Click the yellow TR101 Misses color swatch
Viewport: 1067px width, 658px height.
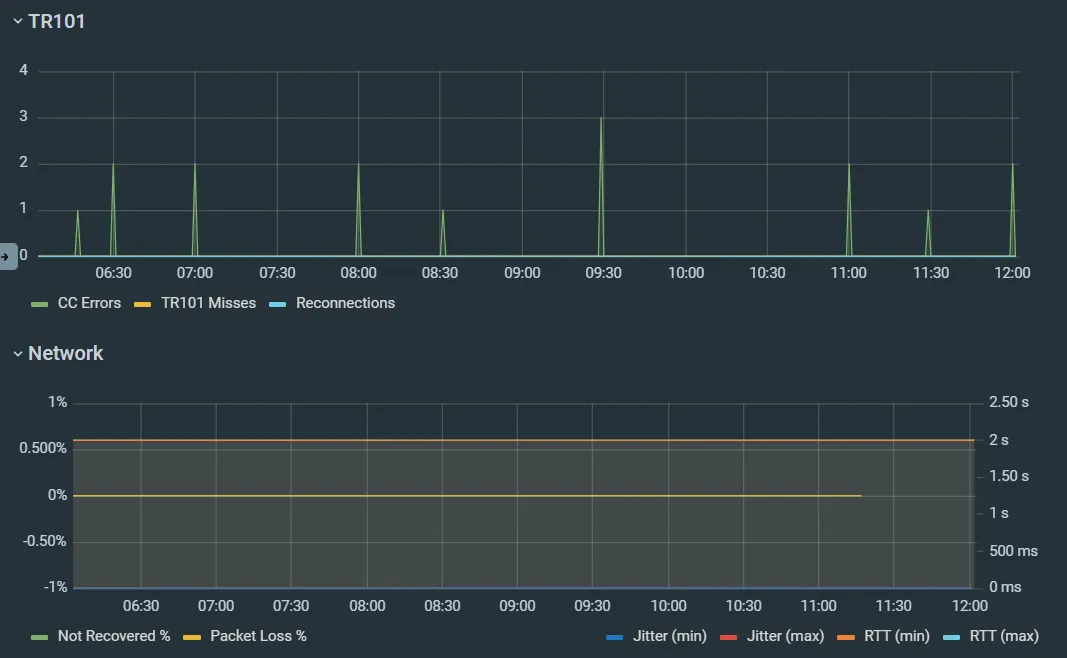(142, 304)
